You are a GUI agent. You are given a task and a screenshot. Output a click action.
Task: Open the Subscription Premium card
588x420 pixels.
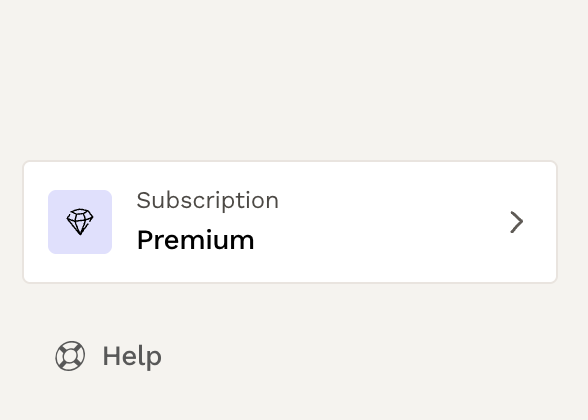290,222
